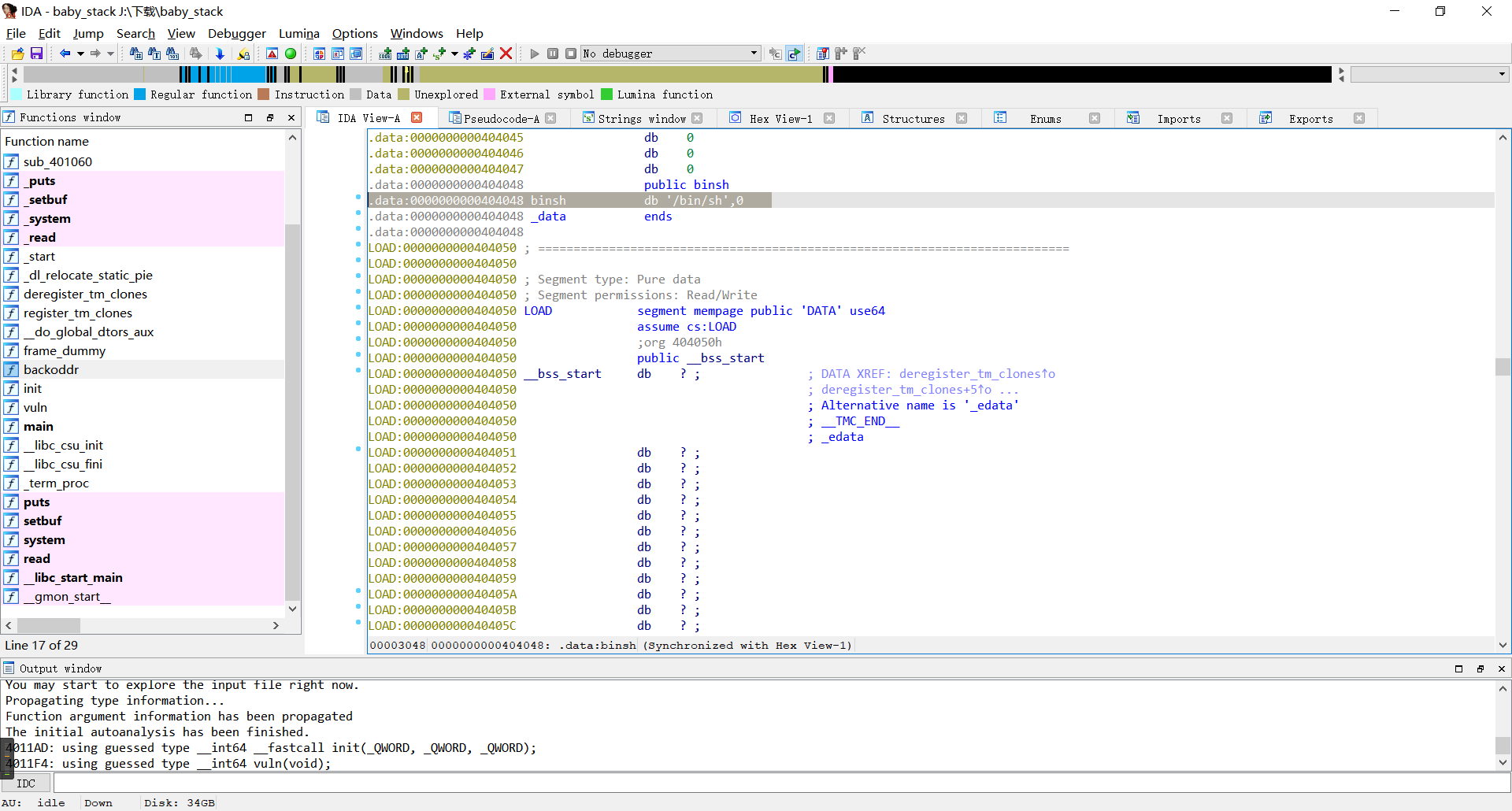This screenshot has height=811, width=1512.
Task: Click the Open file toolbar icon
Action: click(x=17, y=54)
